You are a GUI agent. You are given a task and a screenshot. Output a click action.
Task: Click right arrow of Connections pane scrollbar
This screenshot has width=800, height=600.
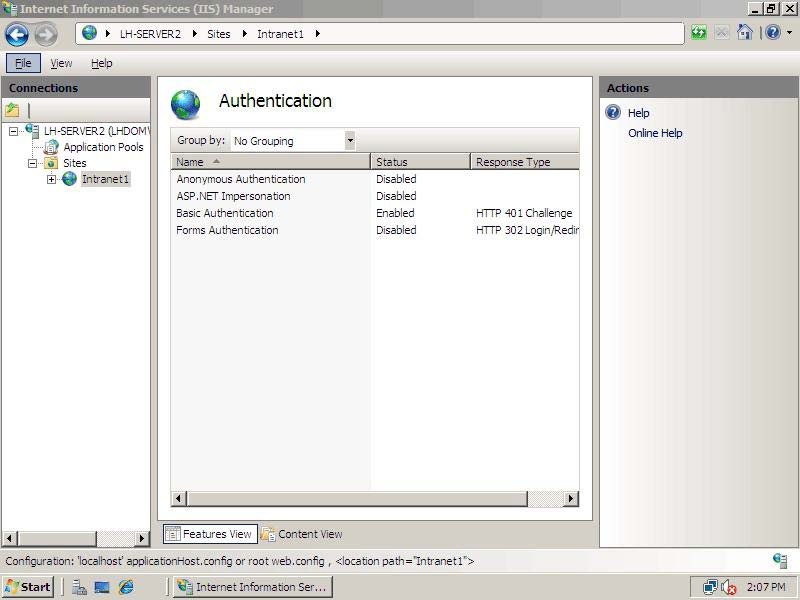click(x=142, y=538)
